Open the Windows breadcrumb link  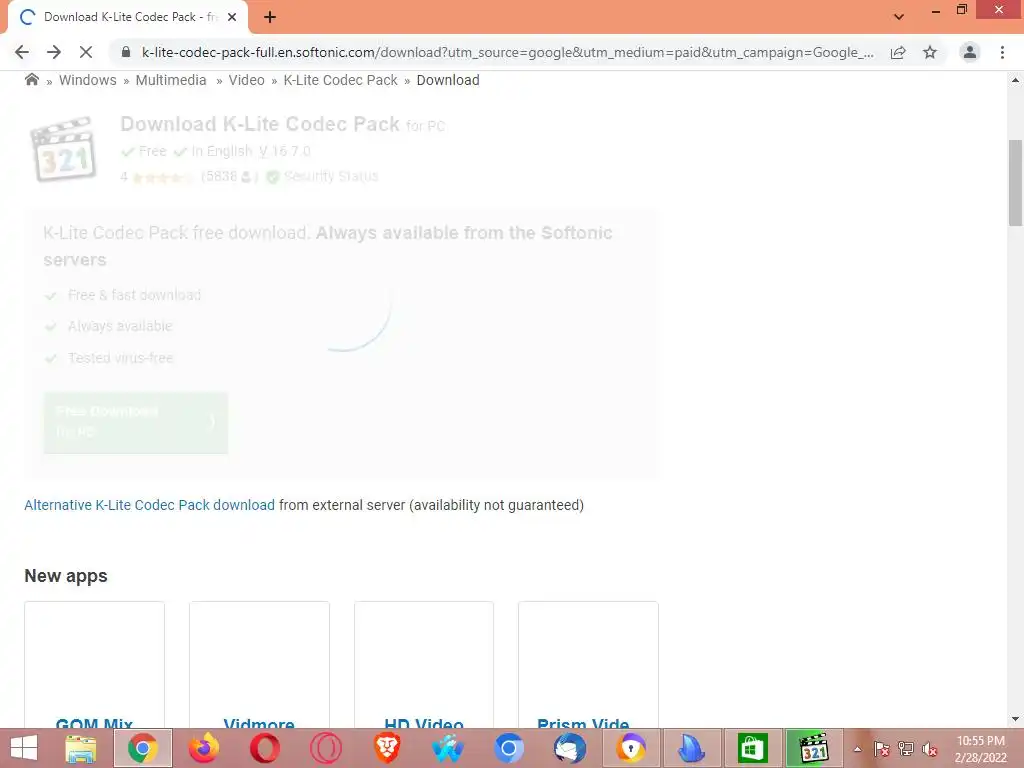coord(88,80)
